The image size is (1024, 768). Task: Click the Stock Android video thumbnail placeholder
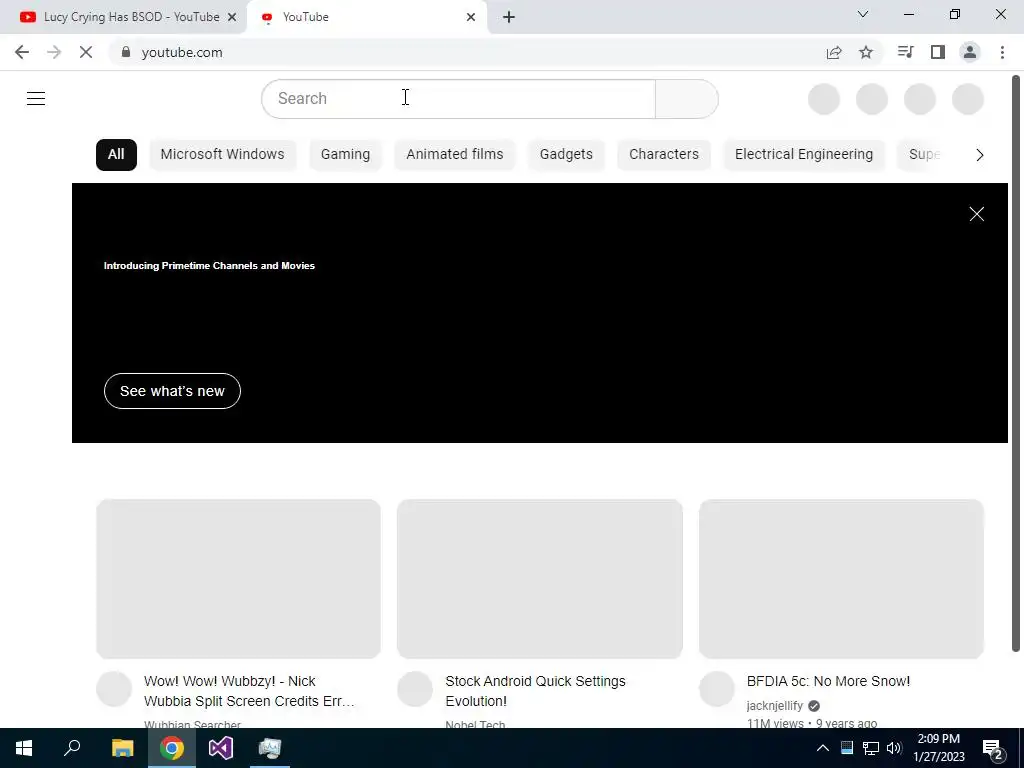pos(539,579)
